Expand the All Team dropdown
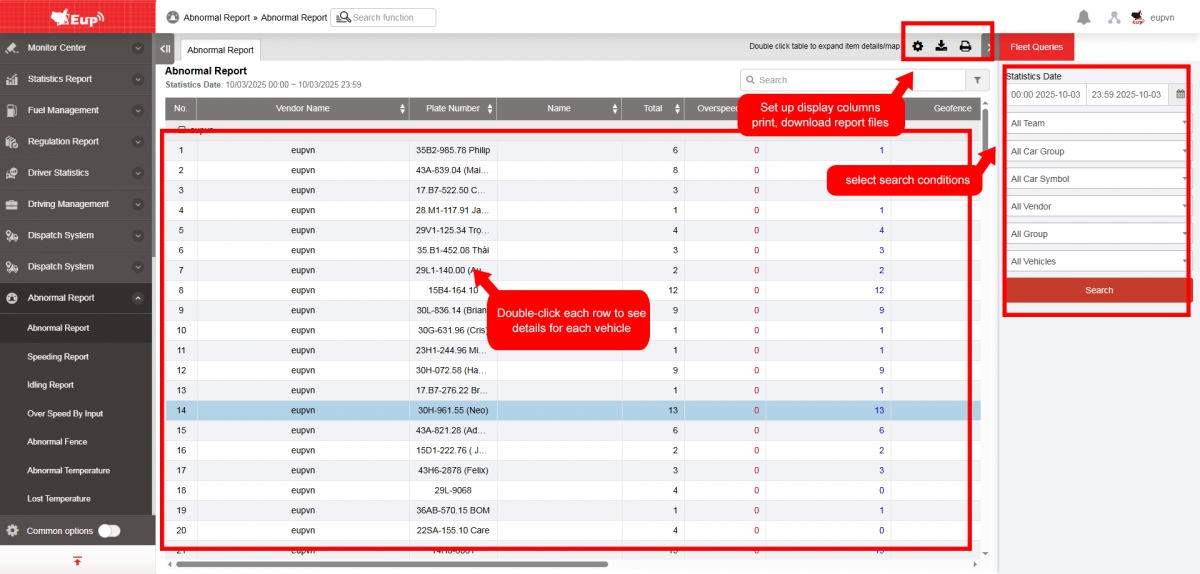Viewport: 1200px width, 574px height. 1096,123
